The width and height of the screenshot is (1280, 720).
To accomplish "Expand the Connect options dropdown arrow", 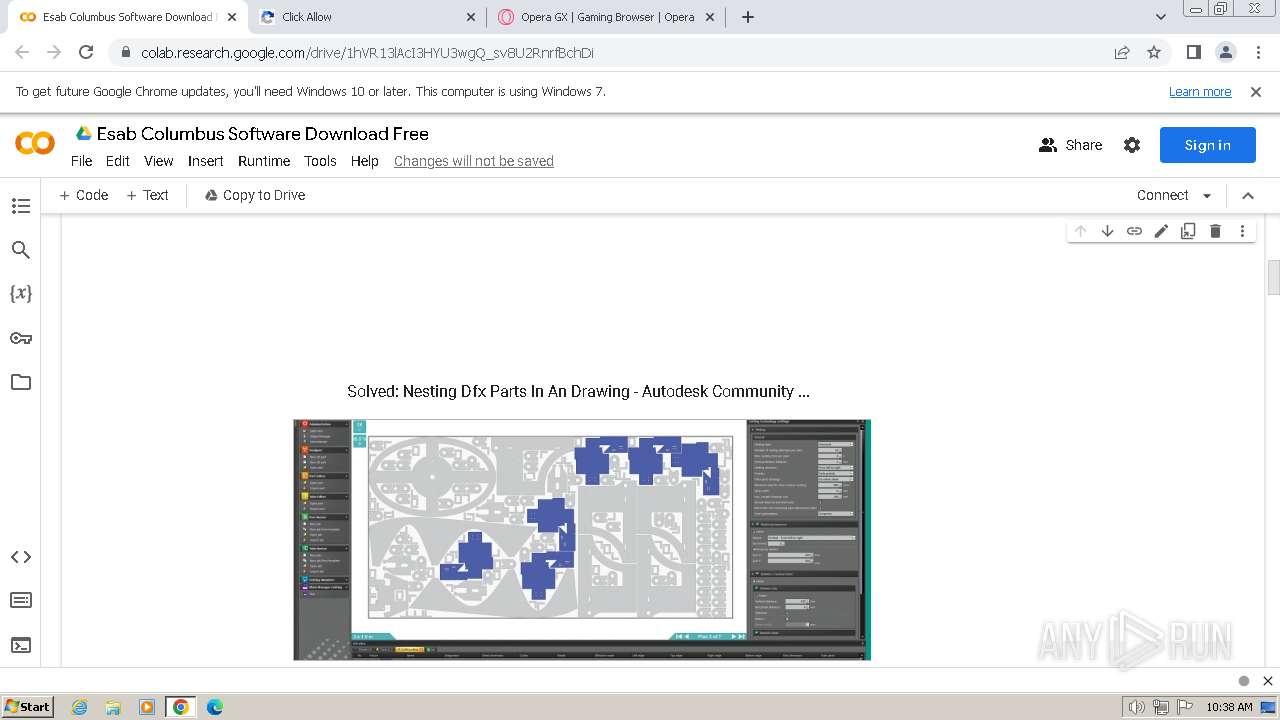I will 1207,196.
